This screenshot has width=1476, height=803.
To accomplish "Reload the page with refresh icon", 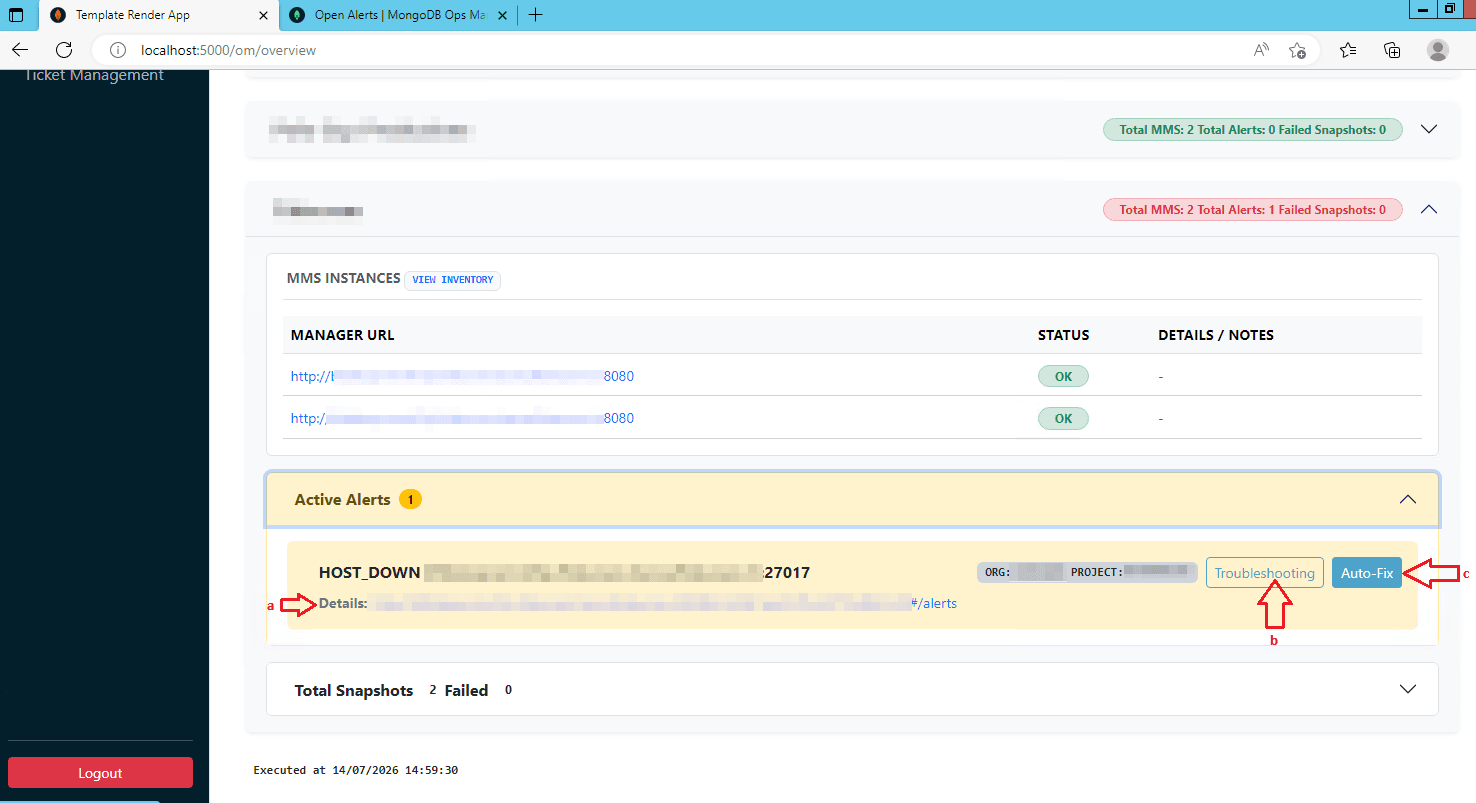I will (64, 50).
